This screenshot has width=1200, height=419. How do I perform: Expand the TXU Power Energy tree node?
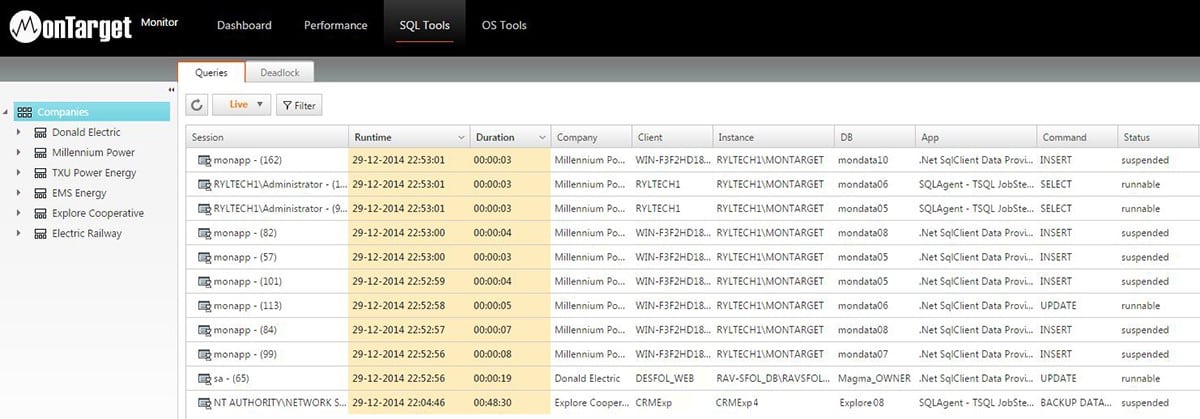(x=18, y=173)
